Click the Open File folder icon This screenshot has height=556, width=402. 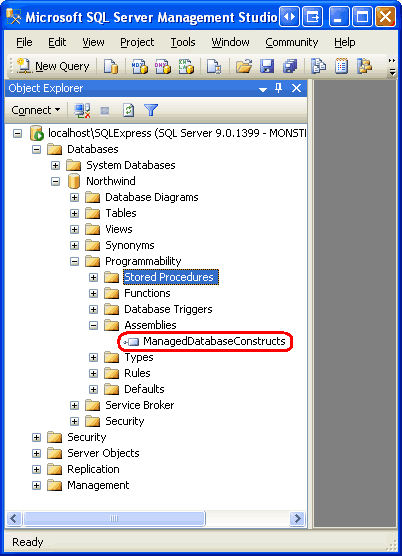click(244, 66)
